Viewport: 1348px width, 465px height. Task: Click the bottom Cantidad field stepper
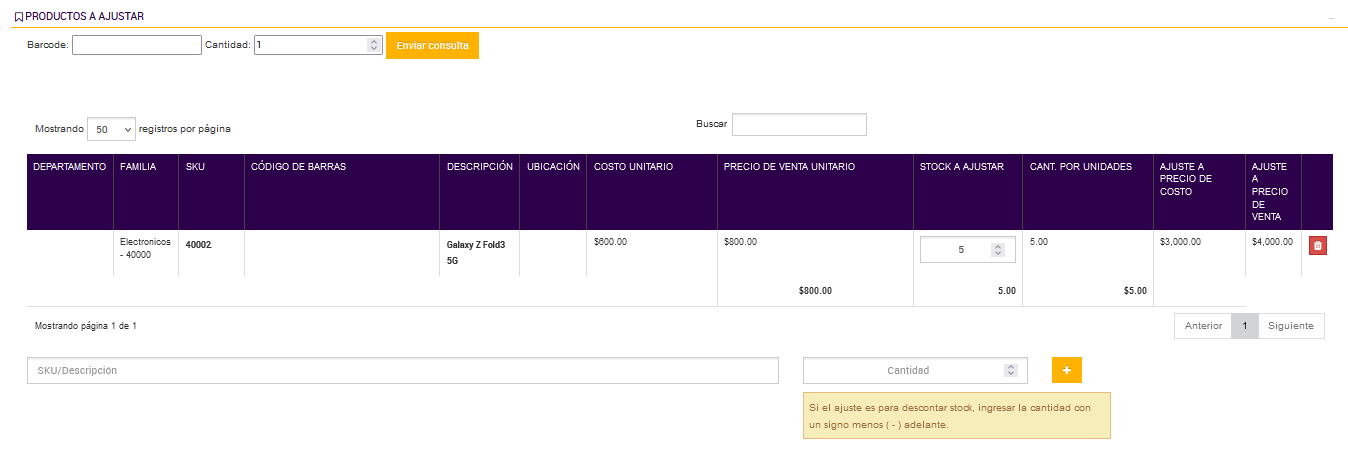click(1010, 371)
